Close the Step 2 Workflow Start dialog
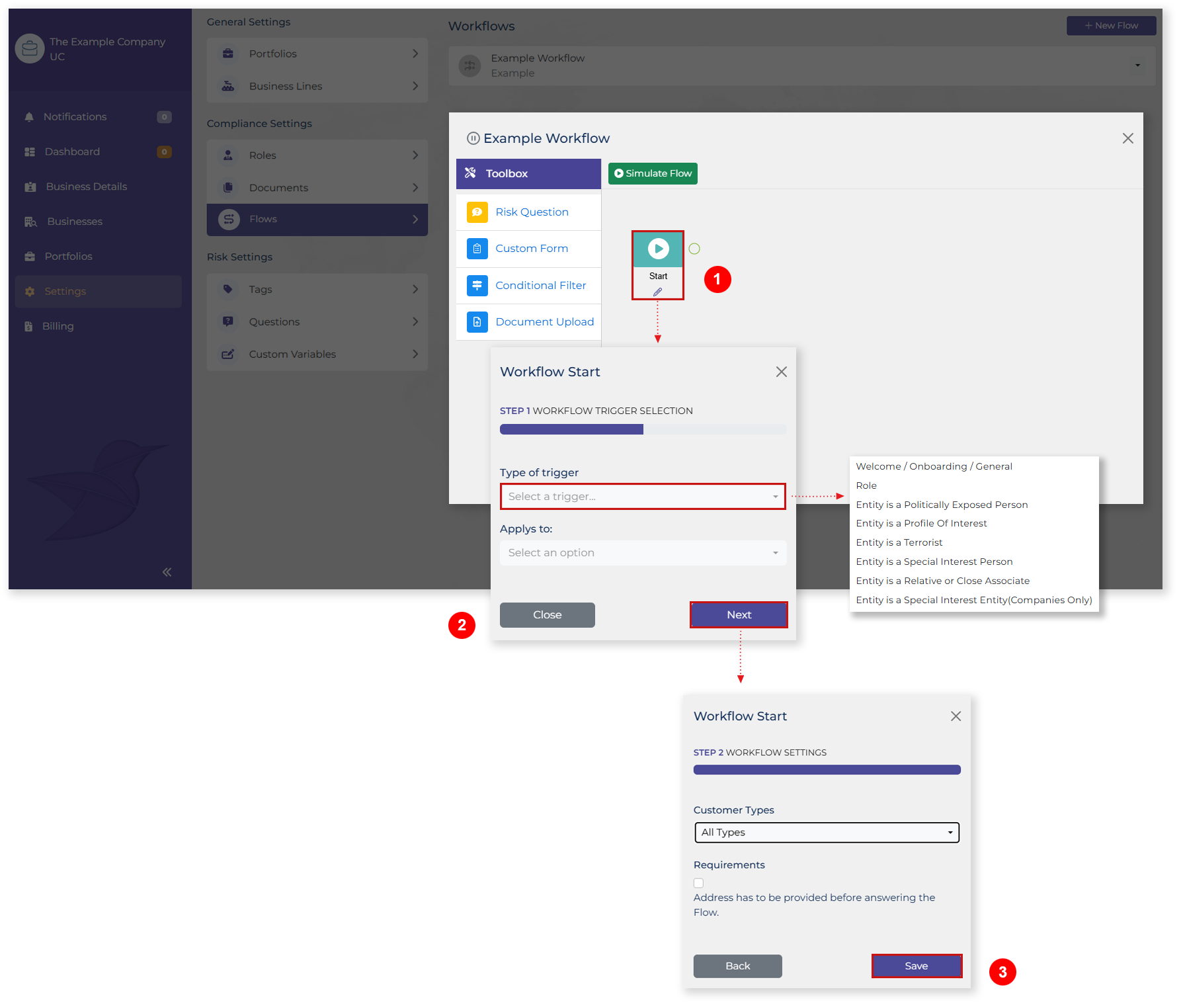The height and width of the screenshot is (1008, 1183). pos(956,717)
